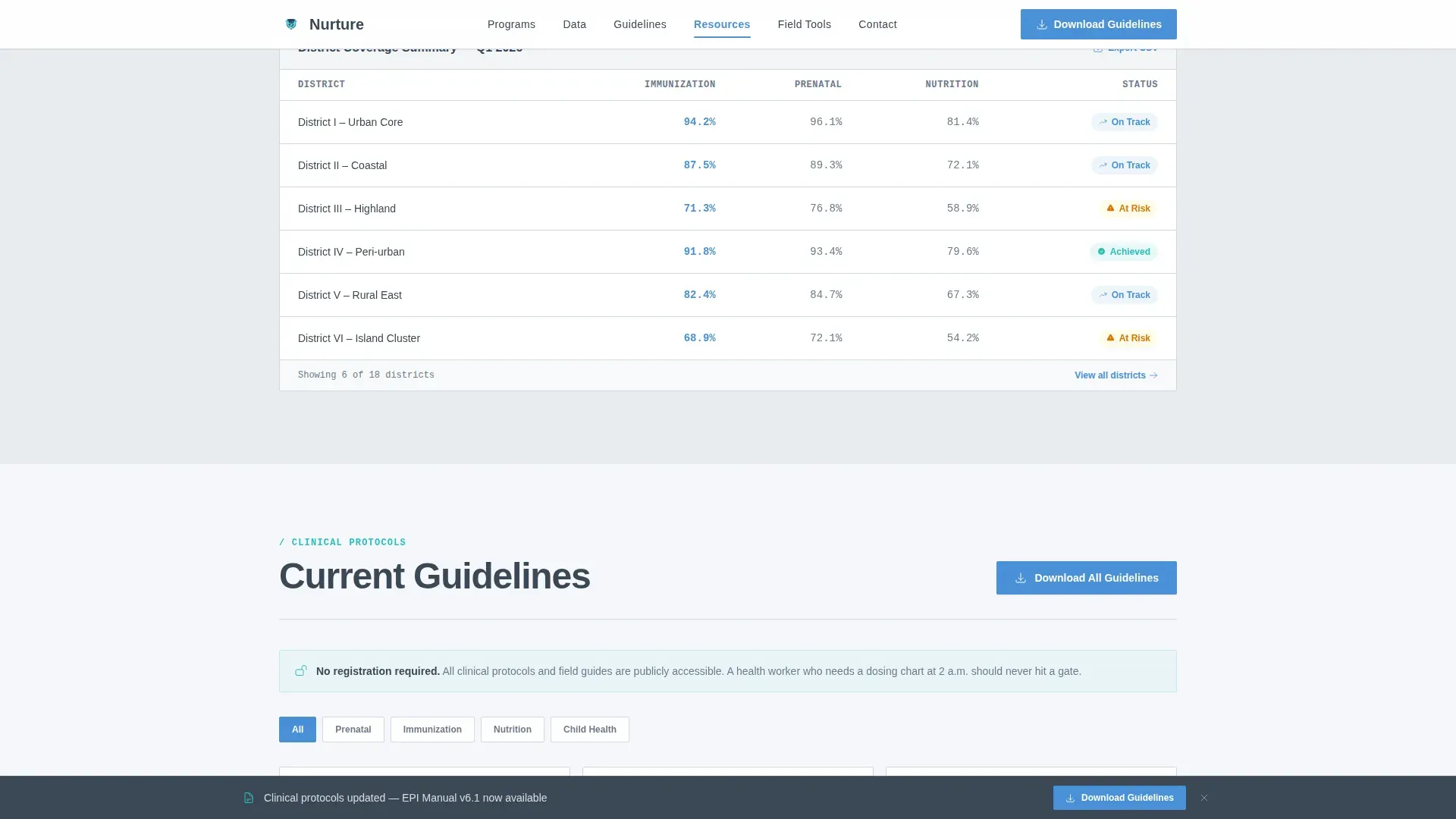Click document icon in bottom notification bar
The image size is (1456, 819).
tap(249, 798)
